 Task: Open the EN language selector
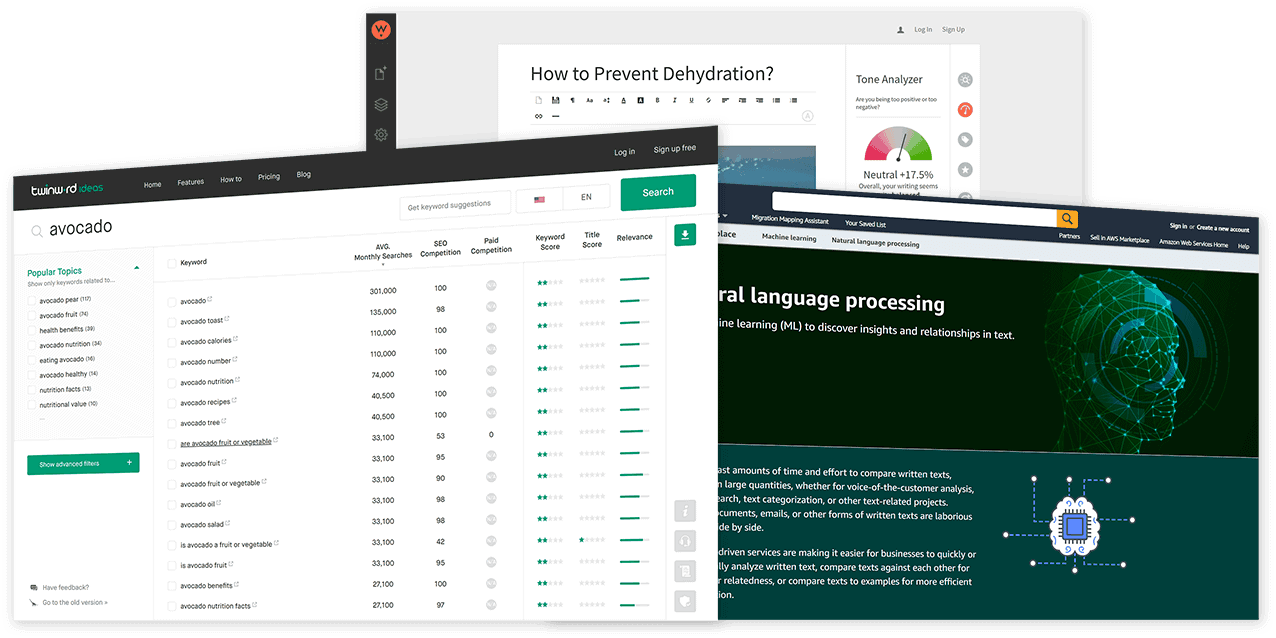pos(586,198)
